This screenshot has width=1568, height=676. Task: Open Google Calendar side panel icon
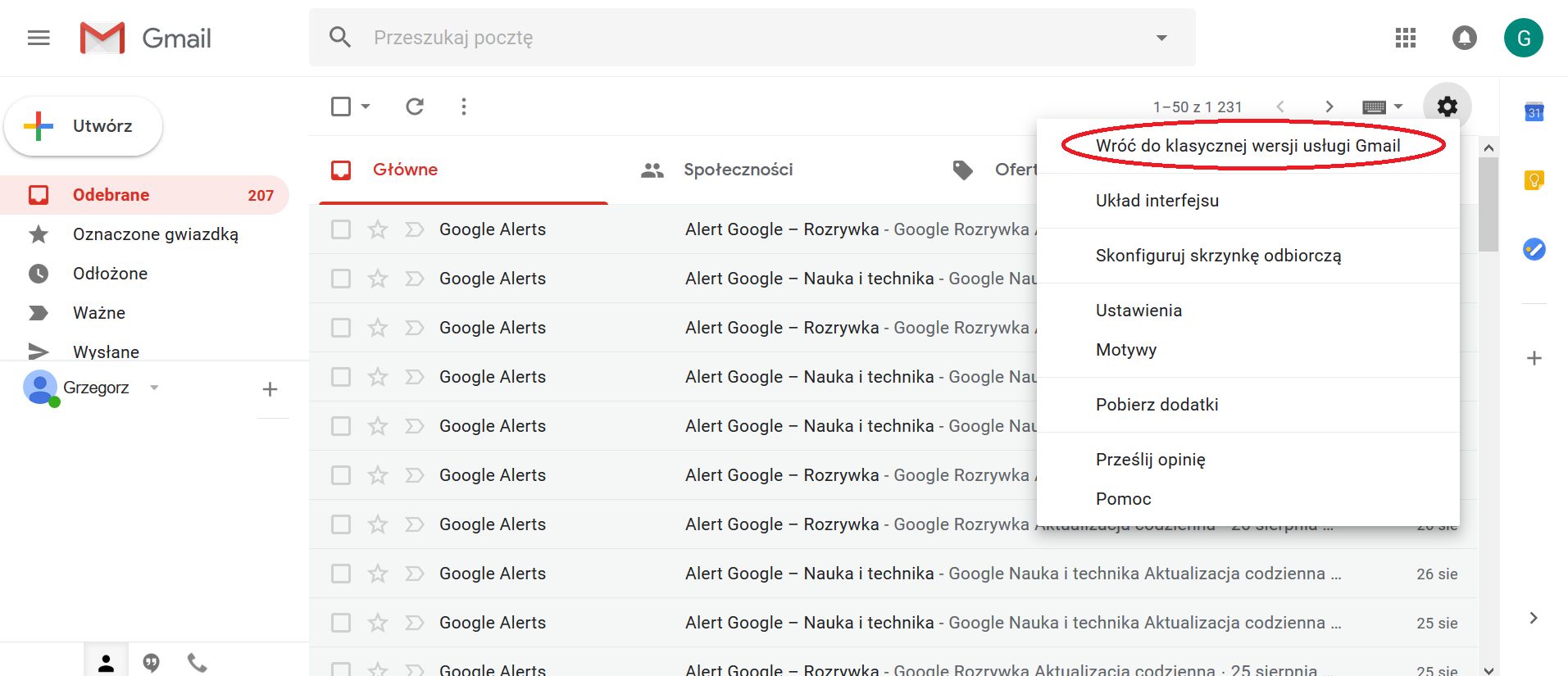pos(1534,112)
